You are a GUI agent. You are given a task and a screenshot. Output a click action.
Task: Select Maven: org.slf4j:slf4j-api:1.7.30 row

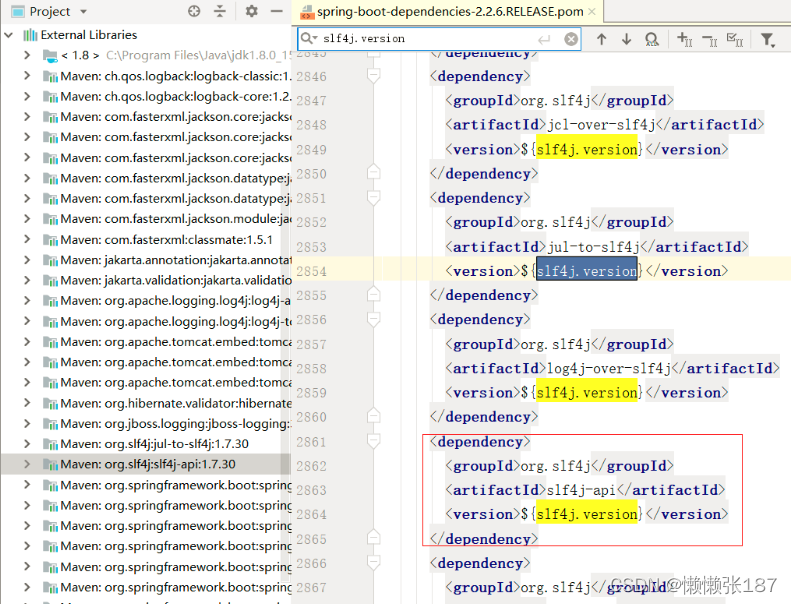coord(146,464)
